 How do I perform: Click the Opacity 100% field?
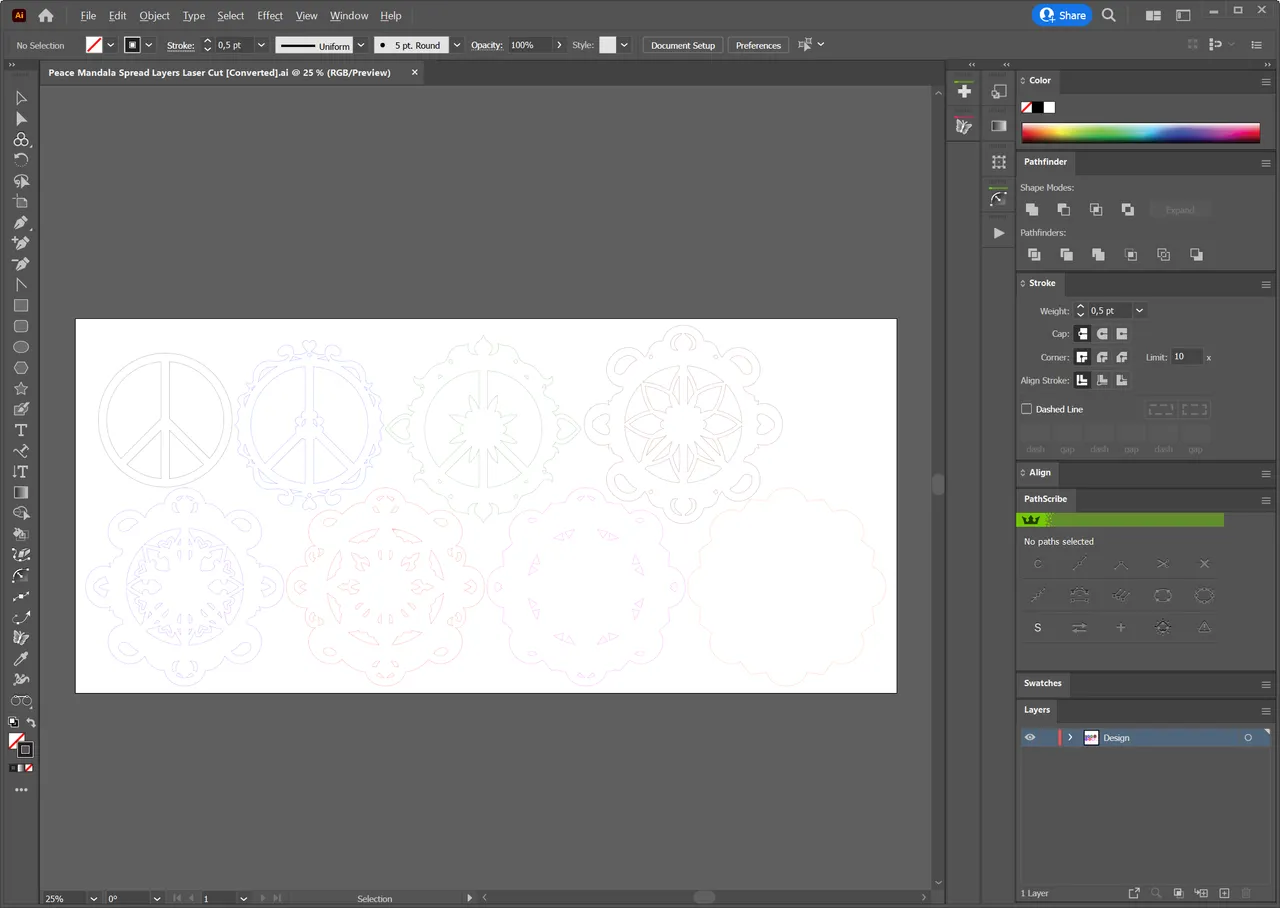(x=529, y=45)
